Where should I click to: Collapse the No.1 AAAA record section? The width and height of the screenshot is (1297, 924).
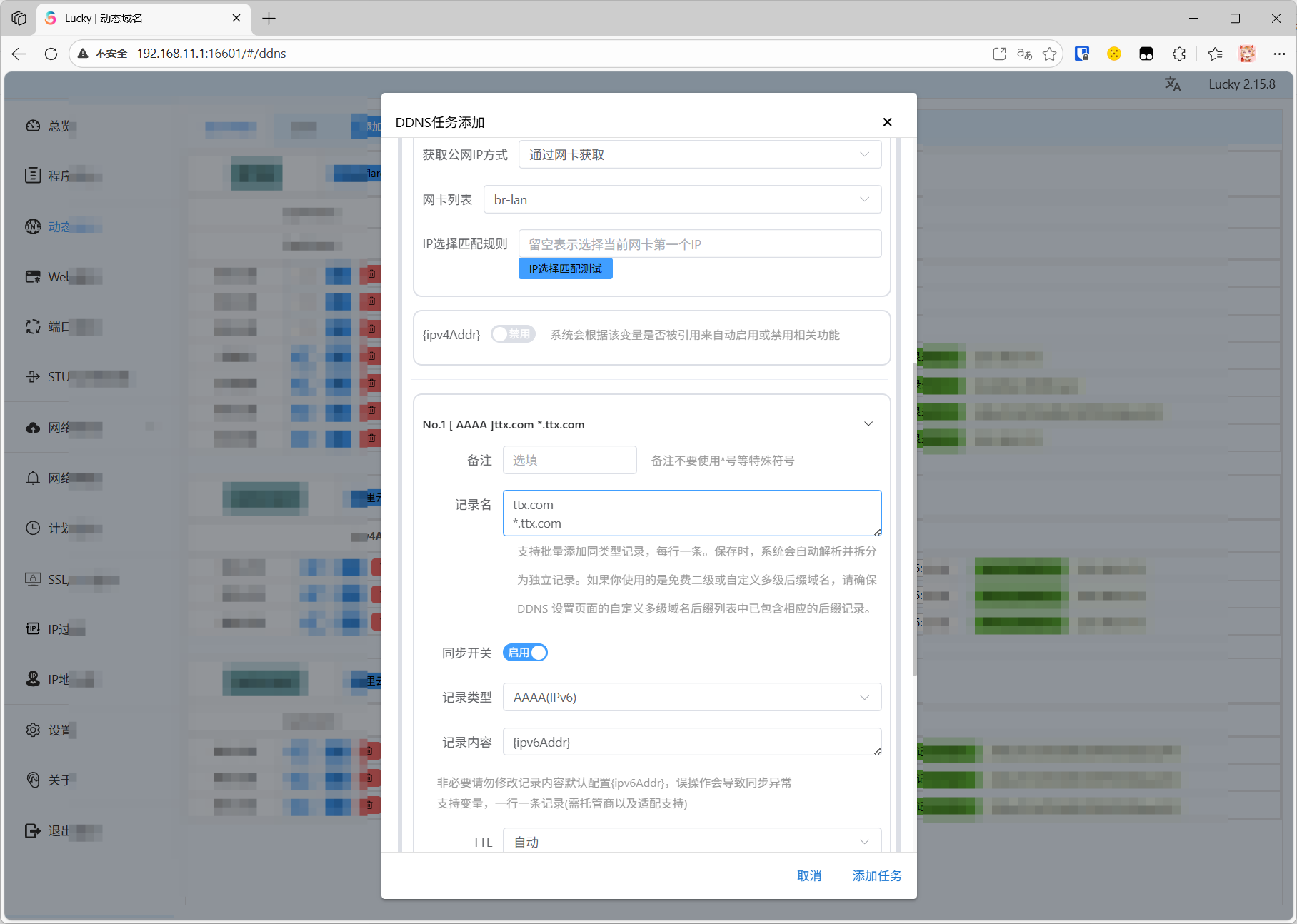[x=868, y=424]
